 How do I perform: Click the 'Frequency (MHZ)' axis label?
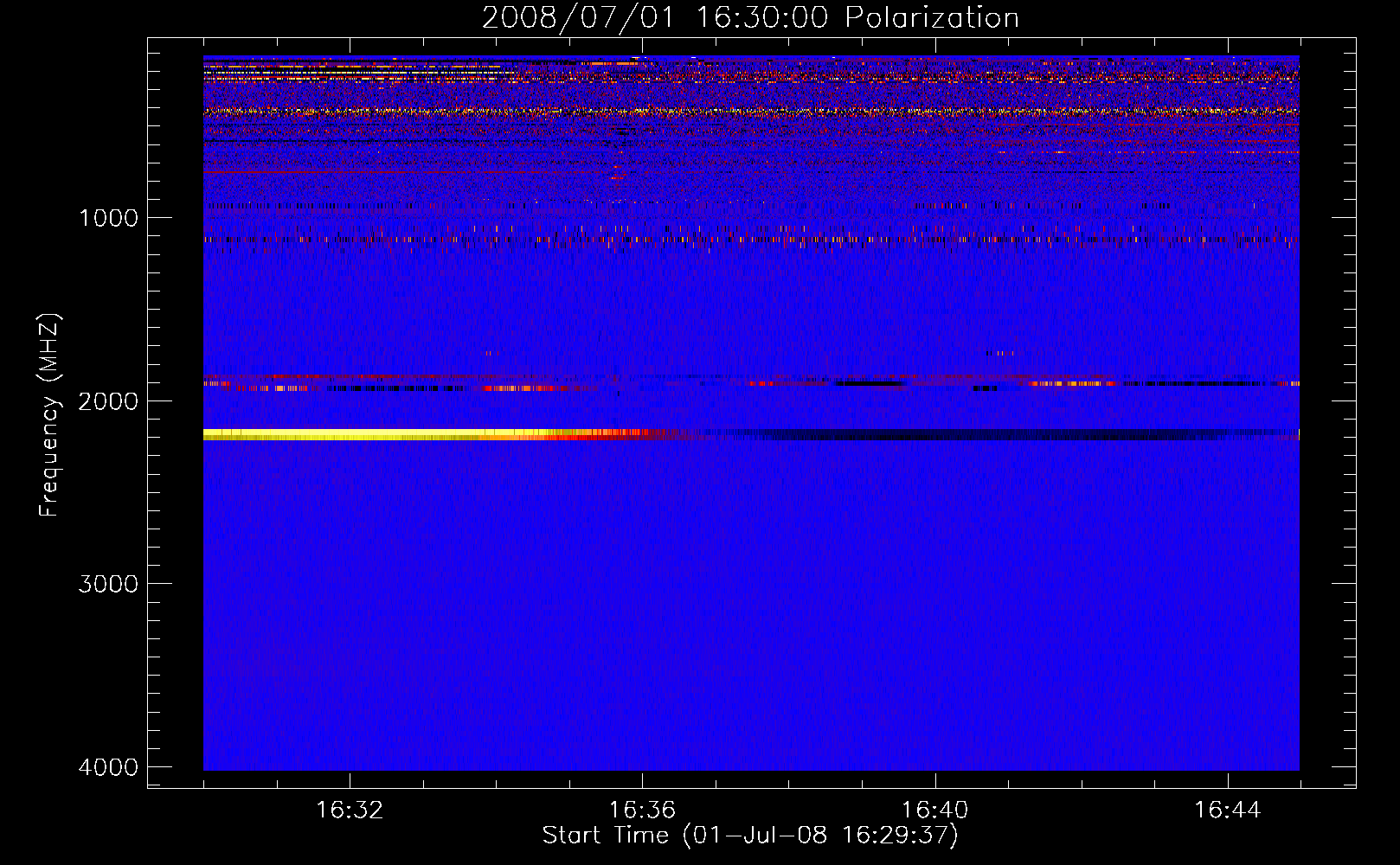(x=50, y=415)
